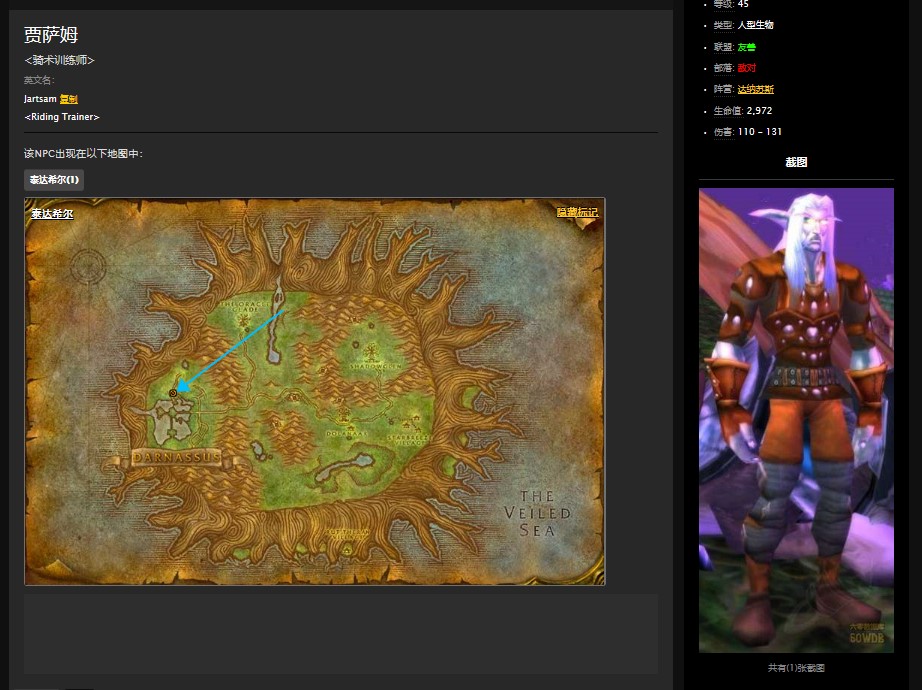
Task: Click The Veiled Sea text on map
Action: (543, 513)
